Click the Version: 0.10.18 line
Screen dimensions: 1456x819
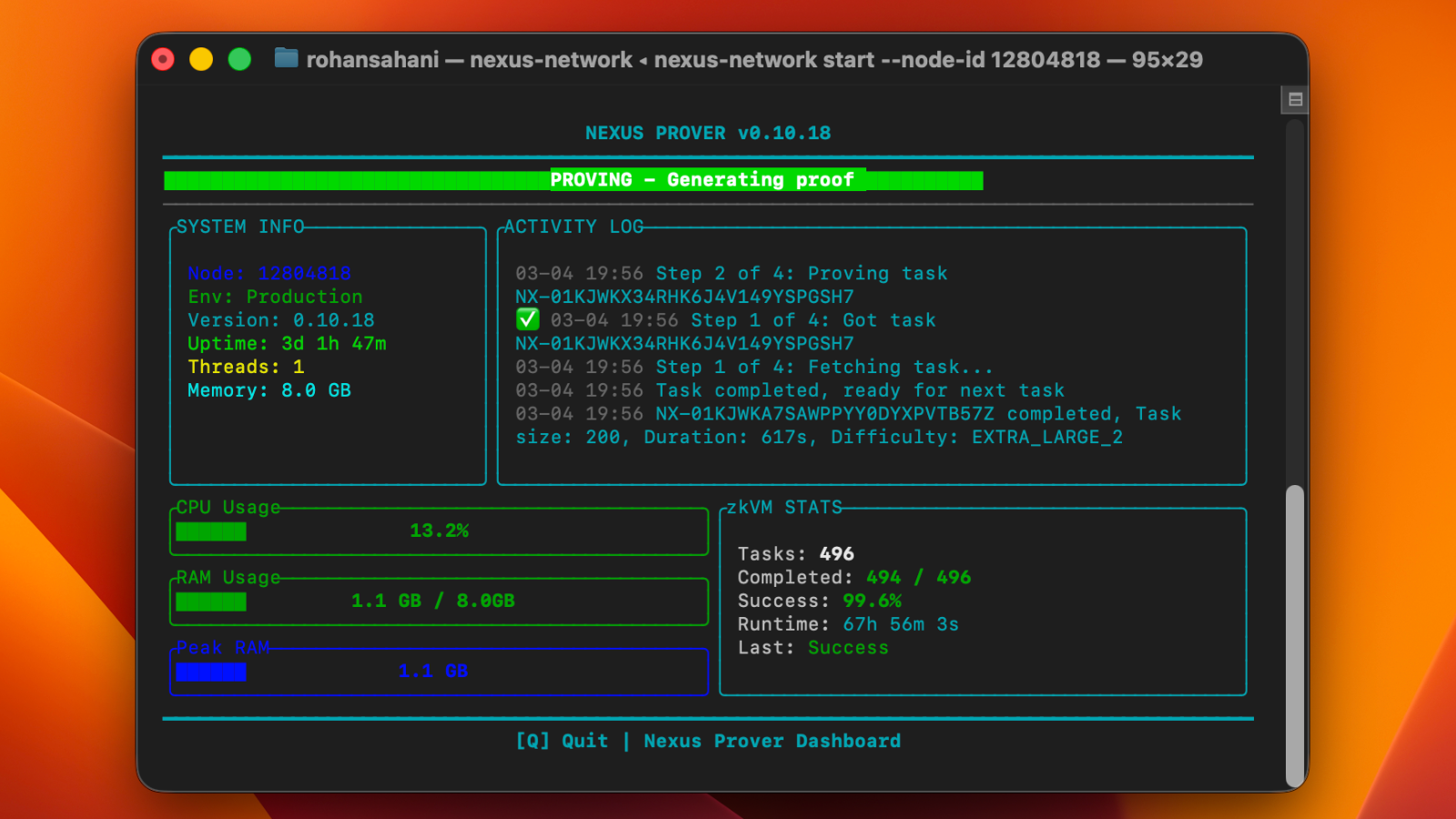[281, 320]
